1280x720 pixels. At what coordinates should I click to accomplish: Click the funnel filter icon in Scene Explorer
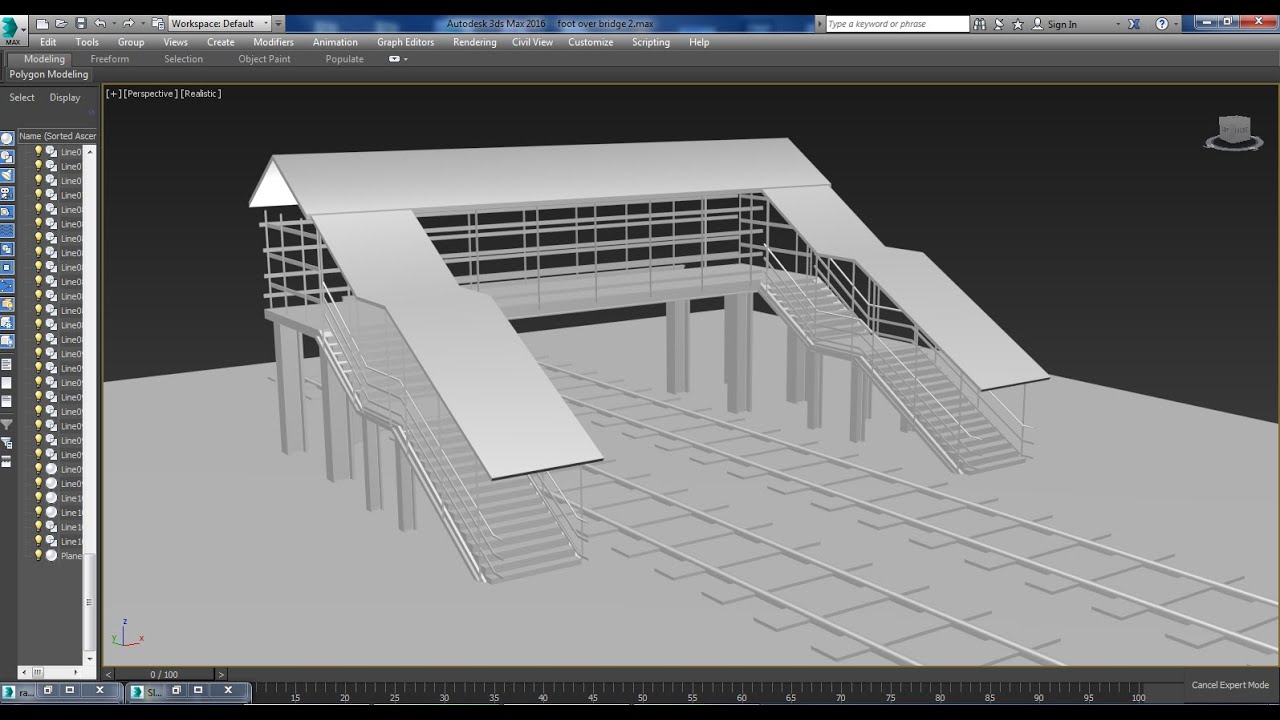(7, 425)
